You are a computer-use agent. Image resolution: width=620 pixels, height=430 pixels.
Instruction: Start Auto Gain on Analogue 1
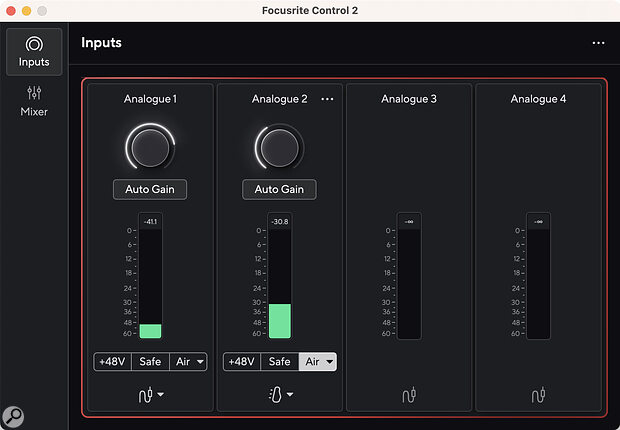150,189
